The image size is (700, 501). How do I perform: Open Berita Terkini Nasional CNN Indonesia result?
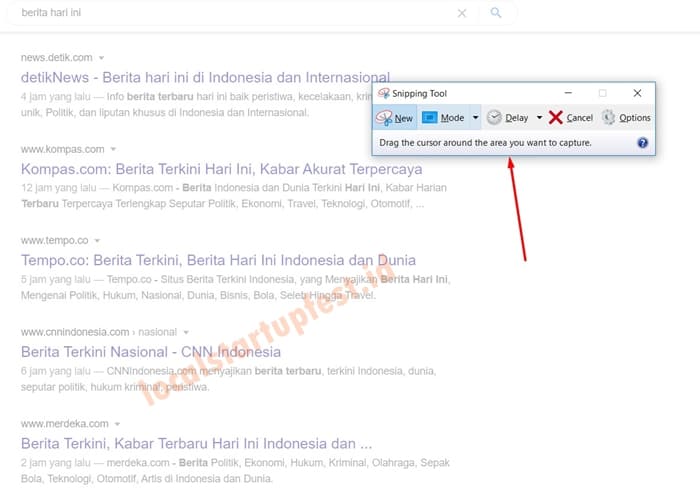click(151, 352)
